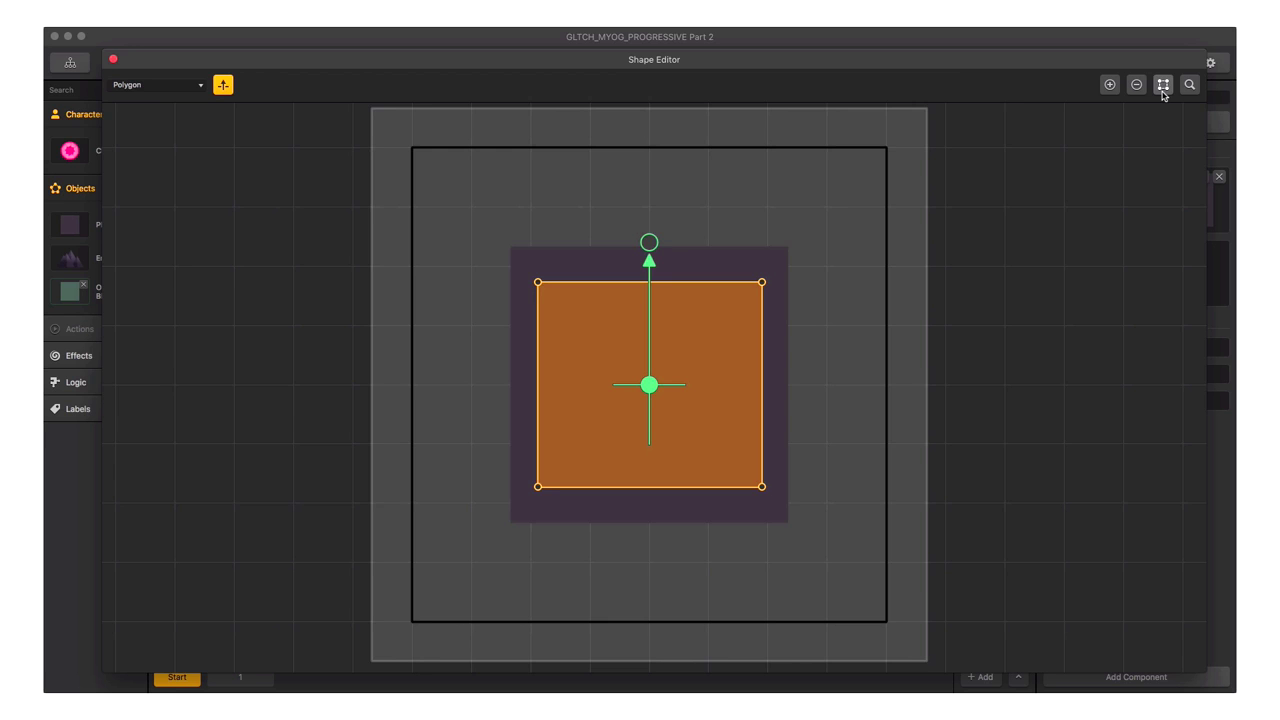The image size is (1280, 720).
Task: Remove the green object with its X icon
Action: click(84, 284)
